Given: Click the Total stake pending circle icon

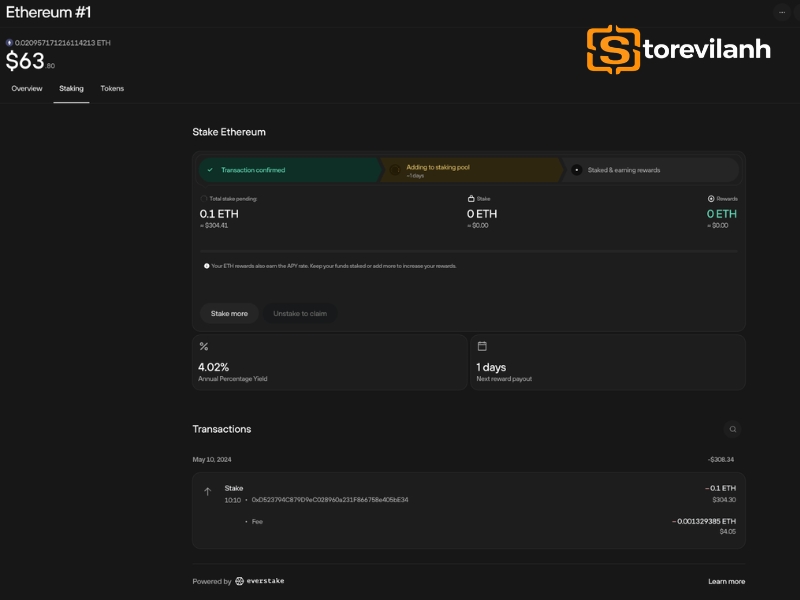Looking at the screenshot, I should (204, 198).
